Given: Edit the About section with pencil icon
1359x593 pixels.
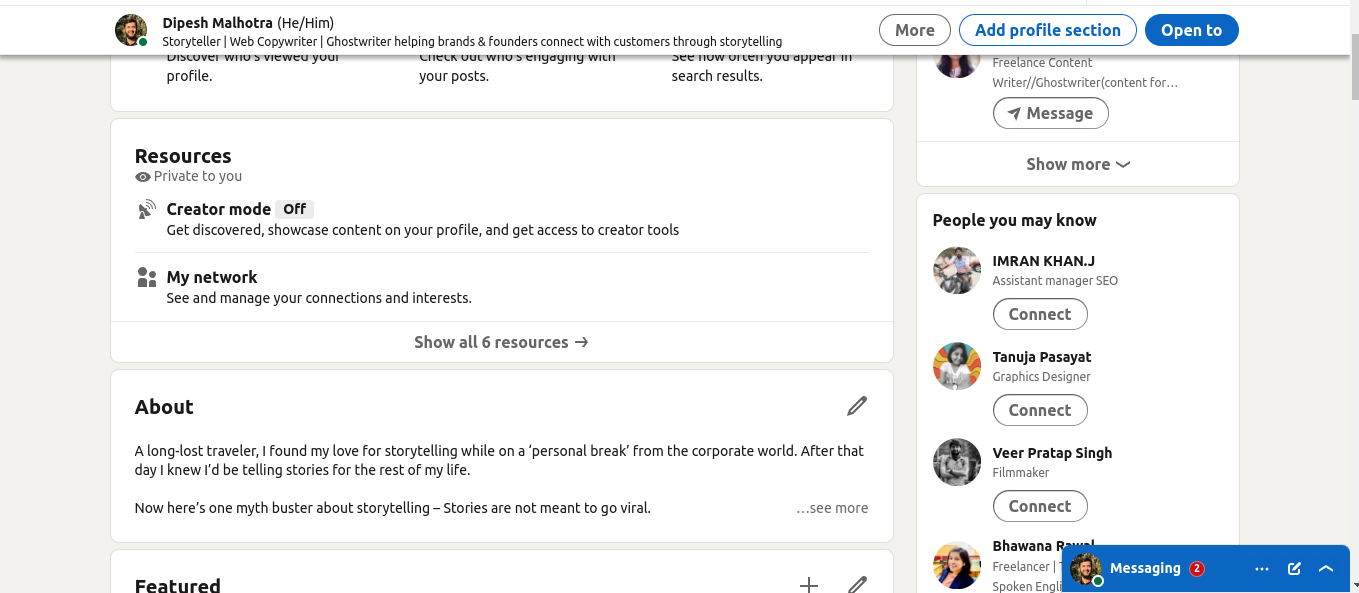Looking at the screenshot, I should (857, 406).
